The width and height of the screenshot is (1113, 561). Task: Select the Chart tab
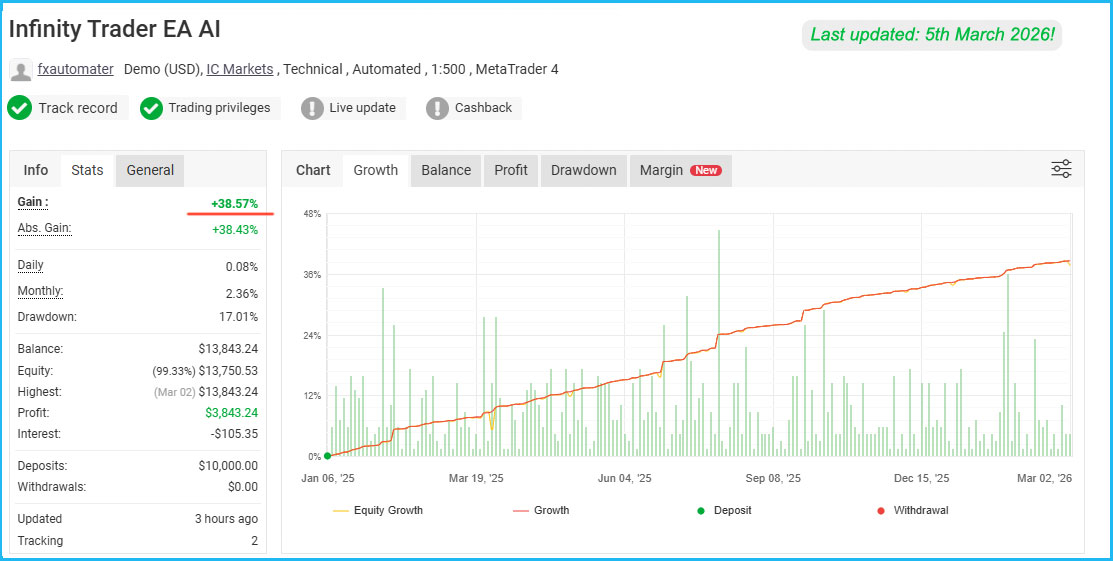coord(313,170)
